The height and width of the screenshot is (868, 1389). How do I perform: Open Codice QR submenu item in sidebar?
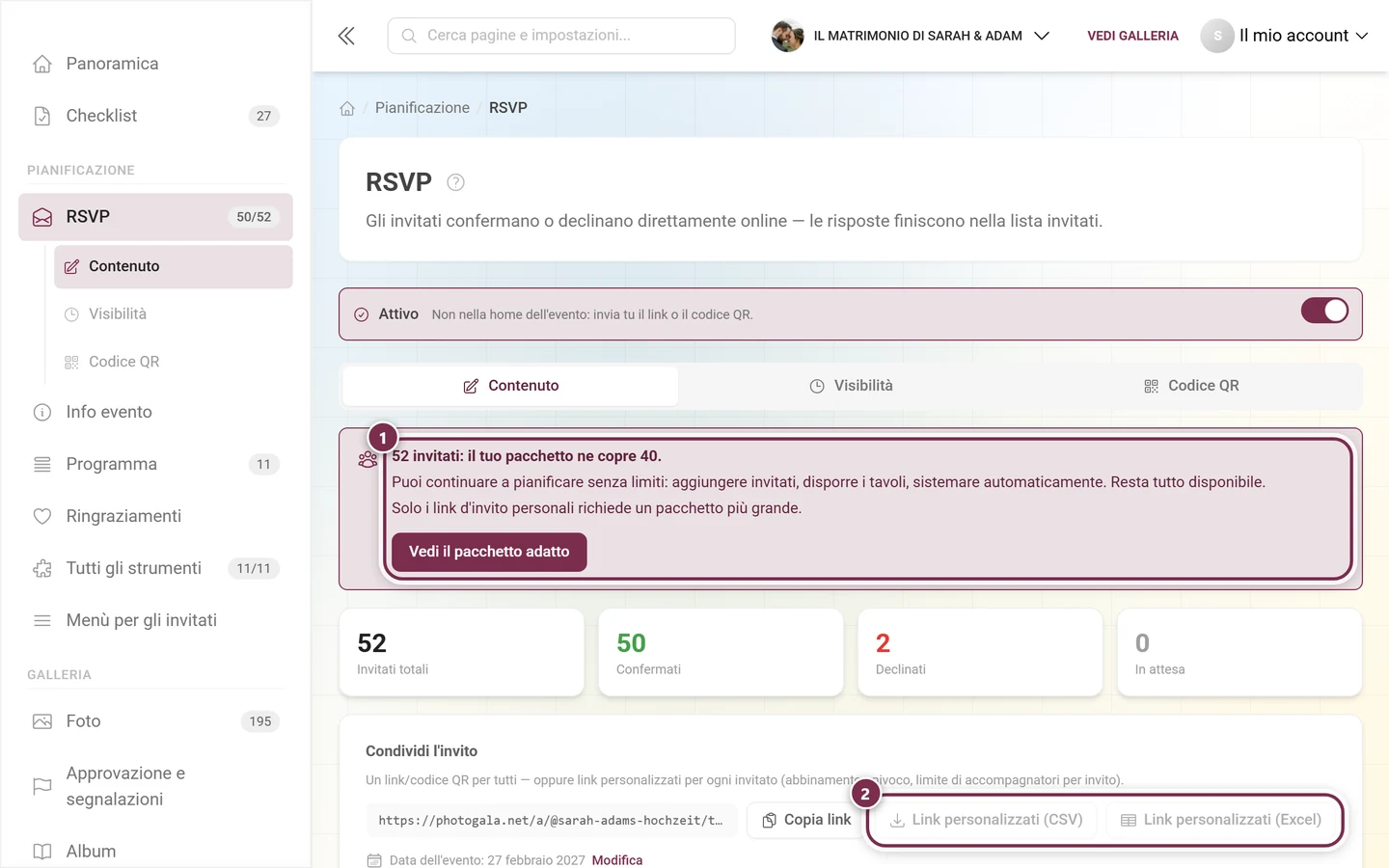click(174, 362)
